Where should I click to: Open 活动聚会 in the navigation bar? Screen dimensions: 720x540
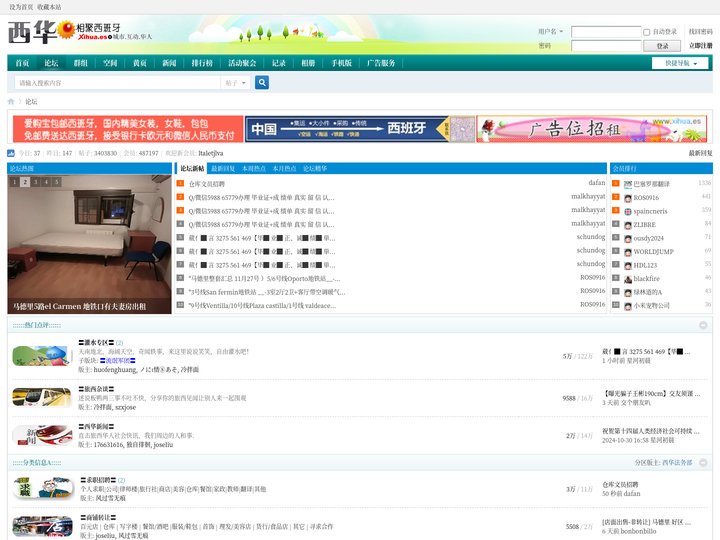pyautogui.click(x=242, y=63)
